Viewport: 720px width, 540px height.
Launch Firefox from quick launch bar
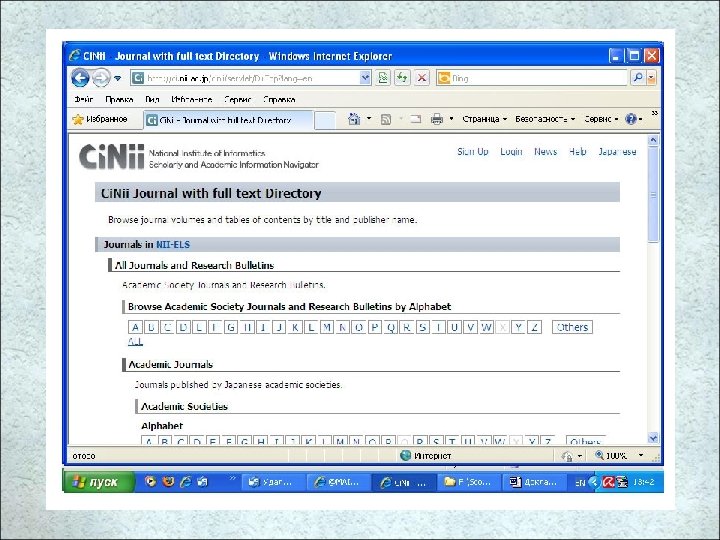[169, 482]
